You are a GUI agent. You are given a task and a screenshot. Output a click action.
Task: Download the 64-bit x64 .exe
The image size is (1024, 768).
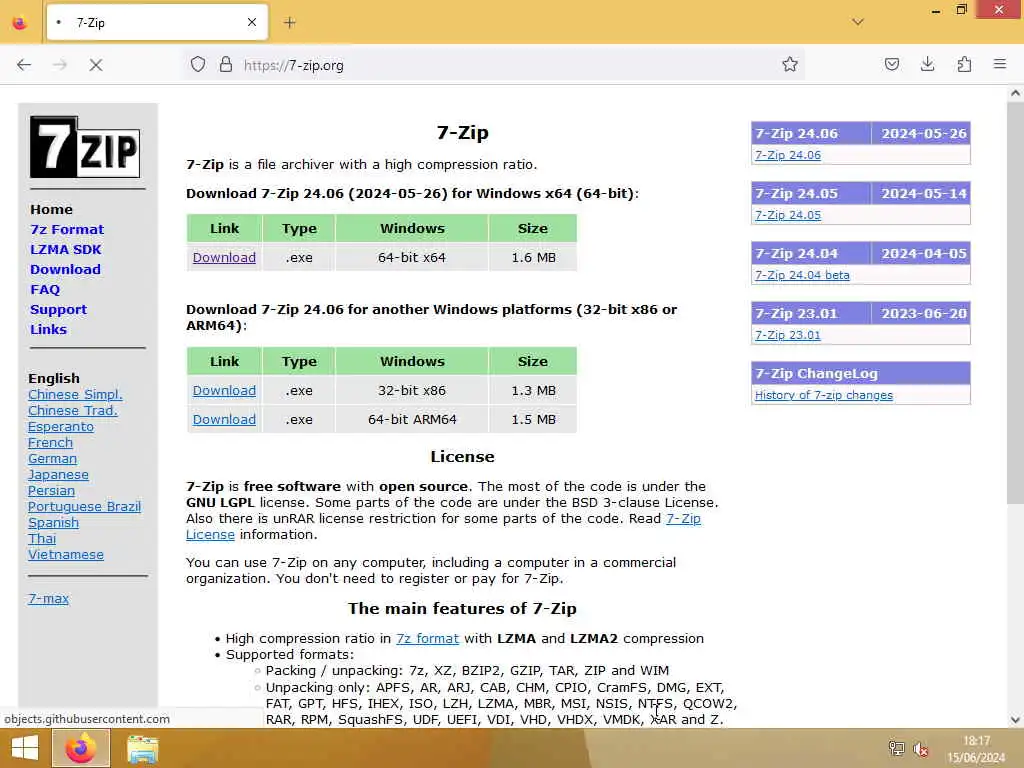(x=224, y=258)
